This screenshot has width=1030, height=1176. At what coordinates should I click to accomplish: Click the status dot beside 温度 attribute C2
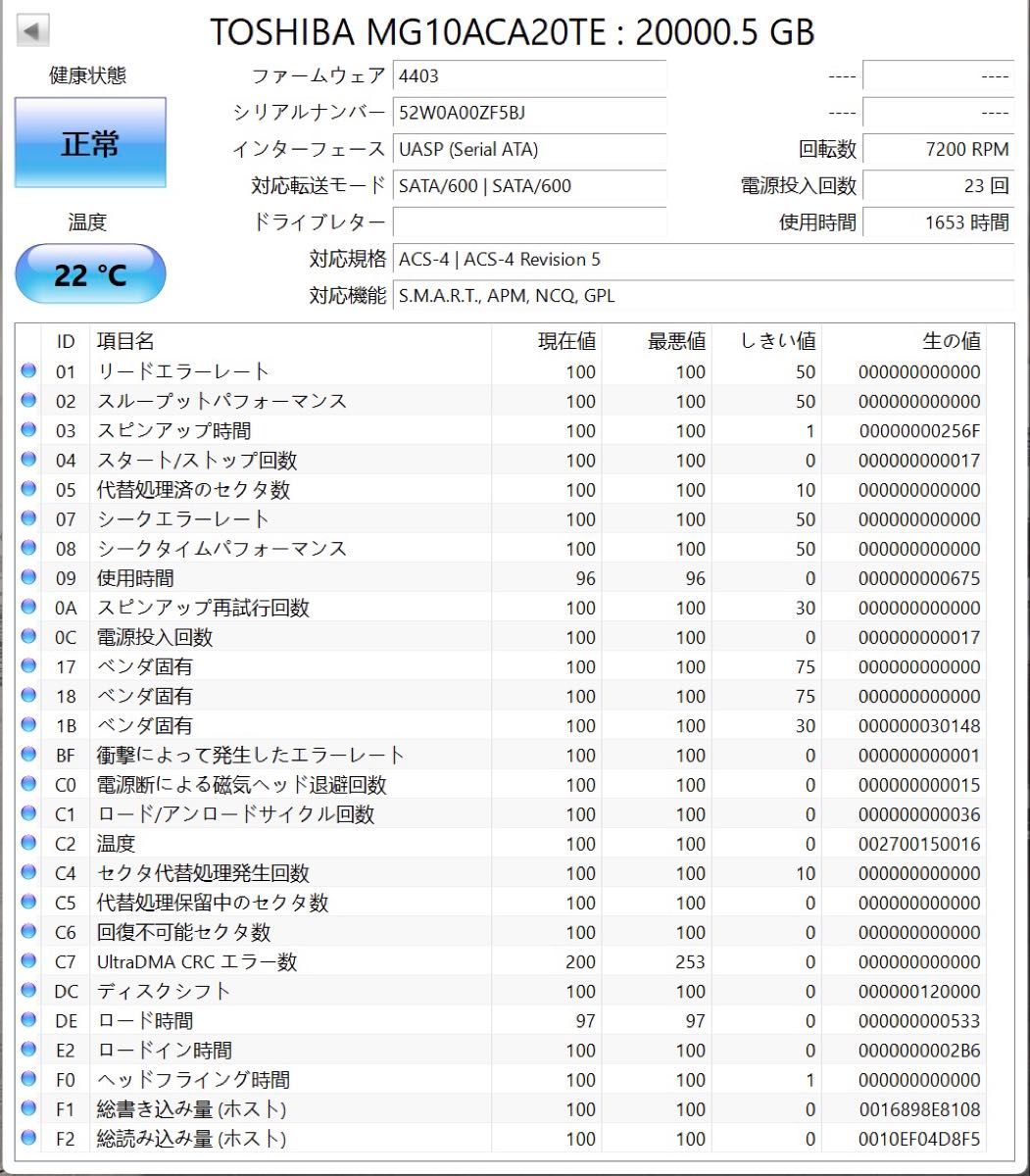[x=30, y=843]
